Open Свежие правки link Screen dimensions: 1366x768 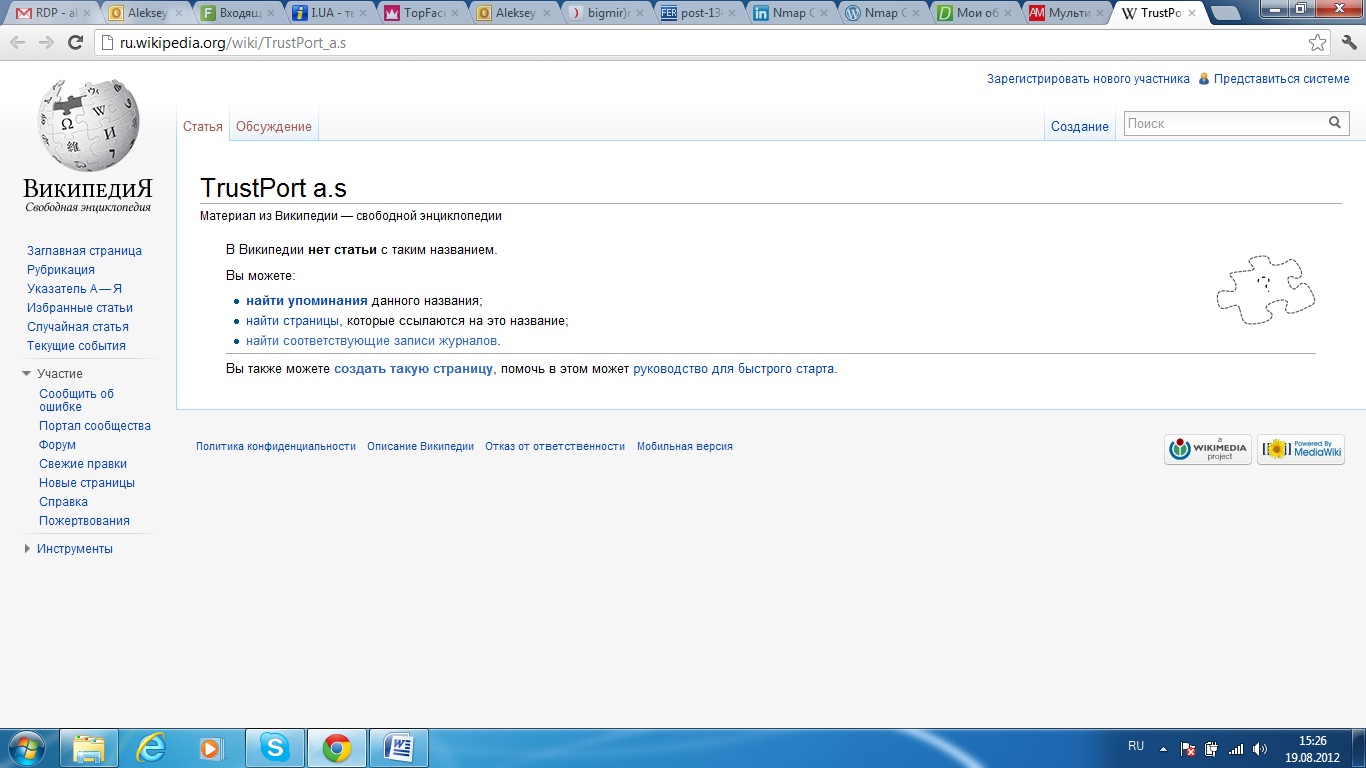click(83, 464)
